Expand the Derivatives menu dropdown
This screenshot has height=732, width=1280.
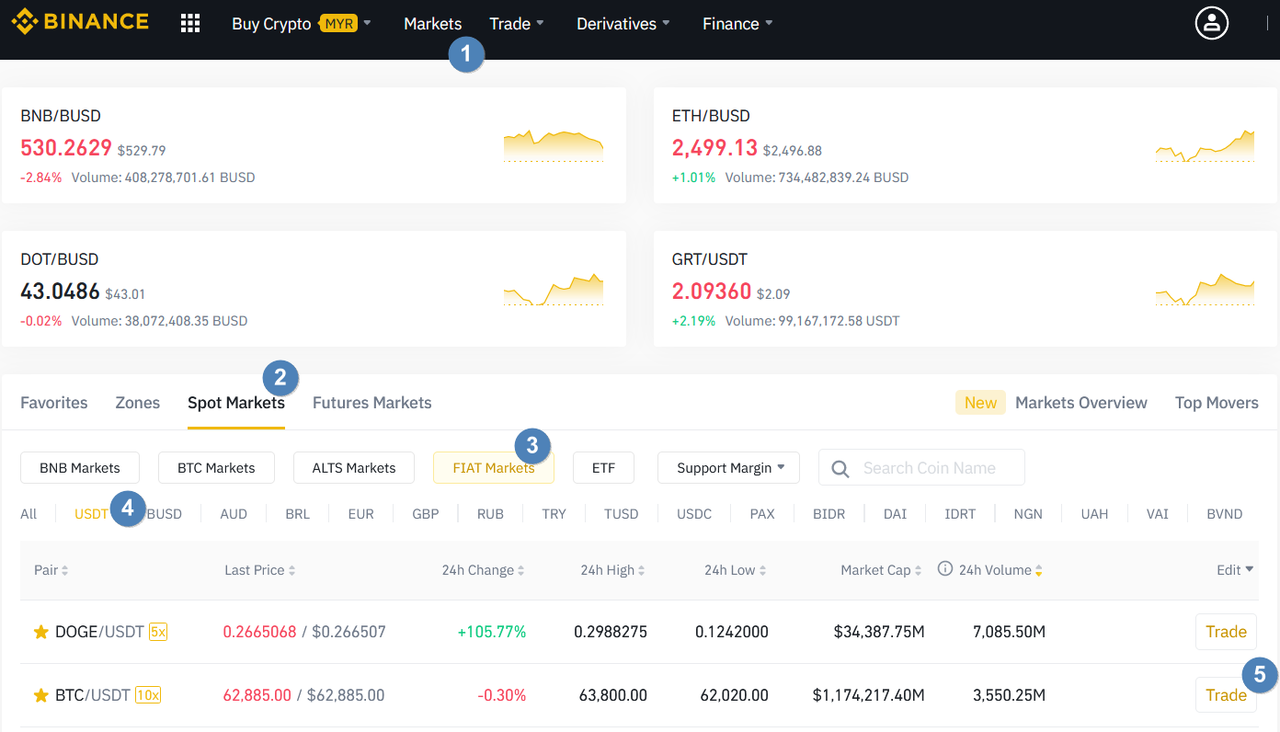click(623, 23)
